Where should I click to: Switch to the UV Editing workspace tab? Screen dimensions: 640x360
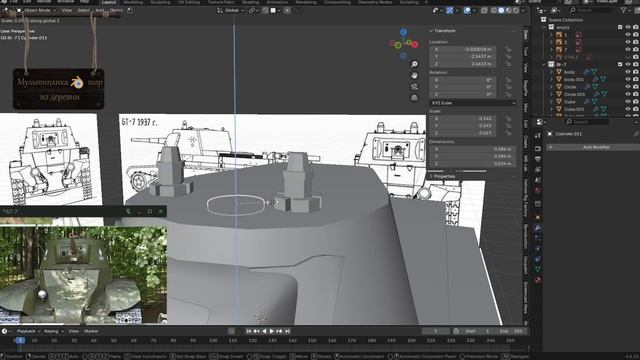tap(188, 2)
